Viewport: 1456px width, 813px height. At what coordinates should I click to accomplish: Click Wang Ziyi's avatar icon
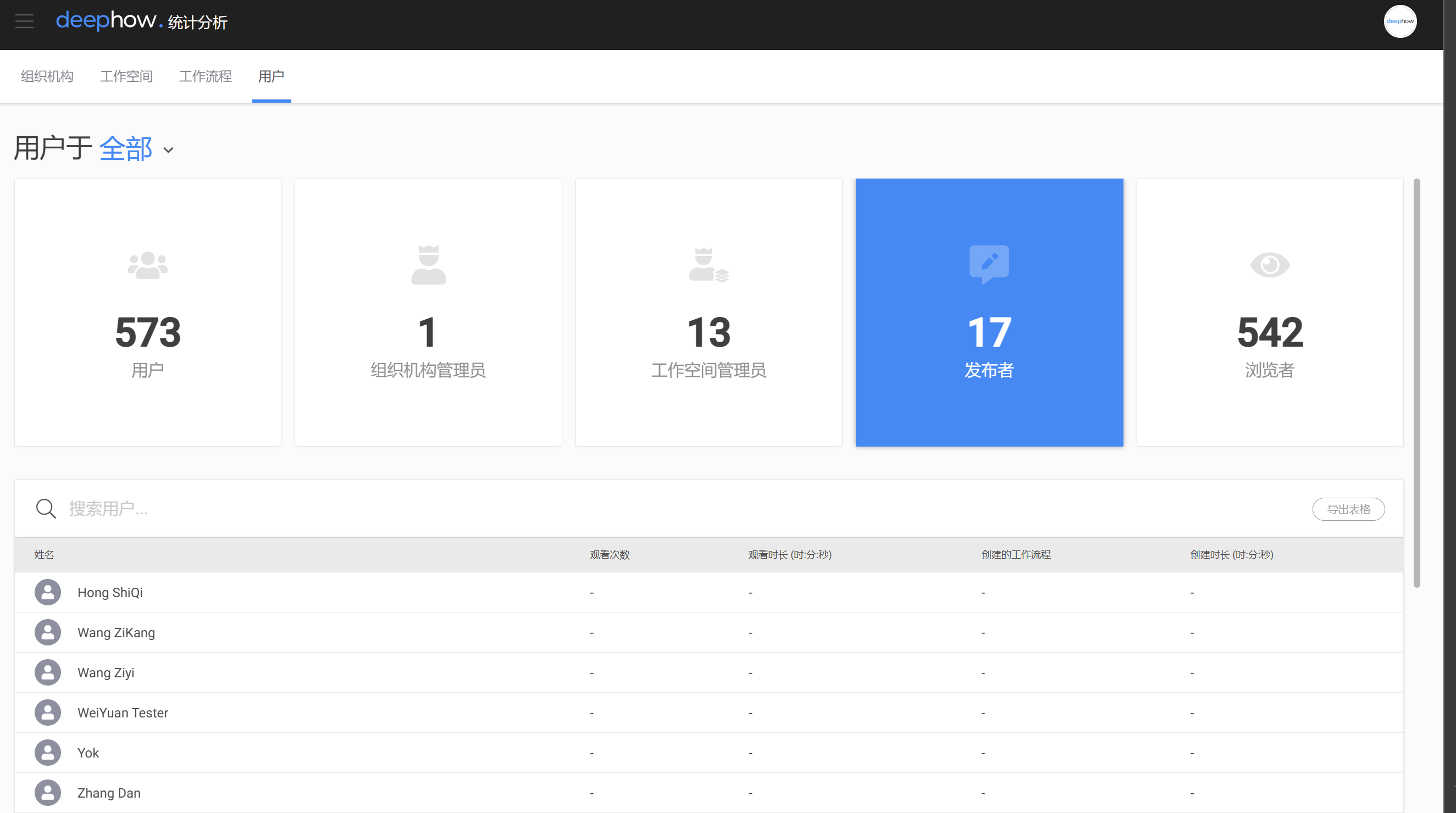47,672
